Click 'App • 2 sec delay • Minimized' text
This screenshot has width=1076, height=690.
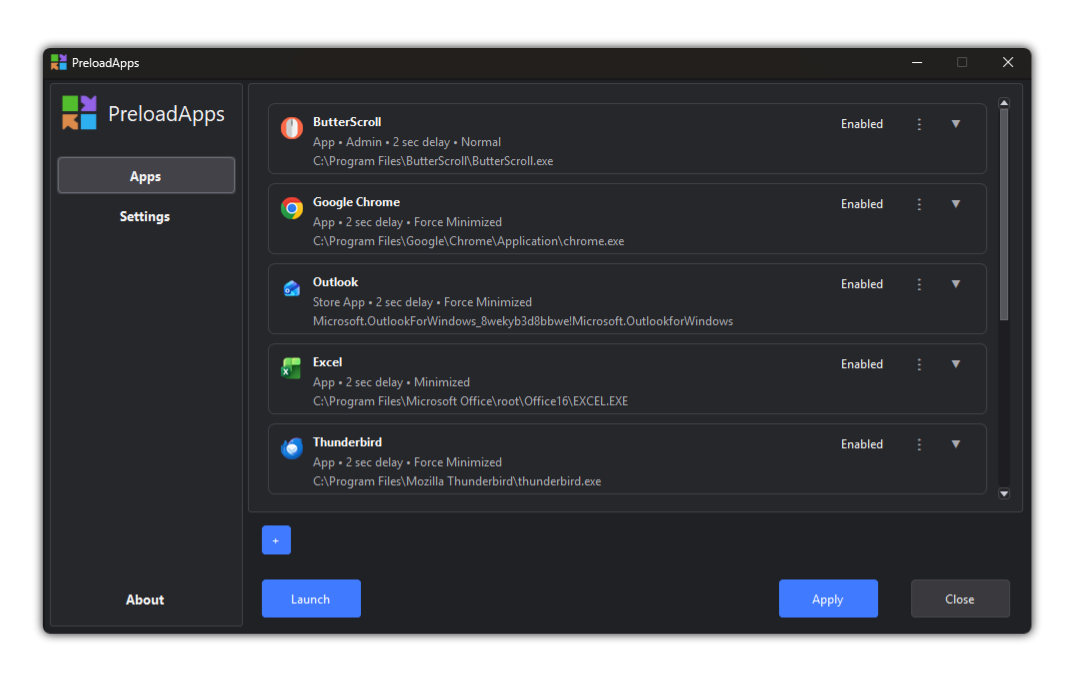(392, 382)
